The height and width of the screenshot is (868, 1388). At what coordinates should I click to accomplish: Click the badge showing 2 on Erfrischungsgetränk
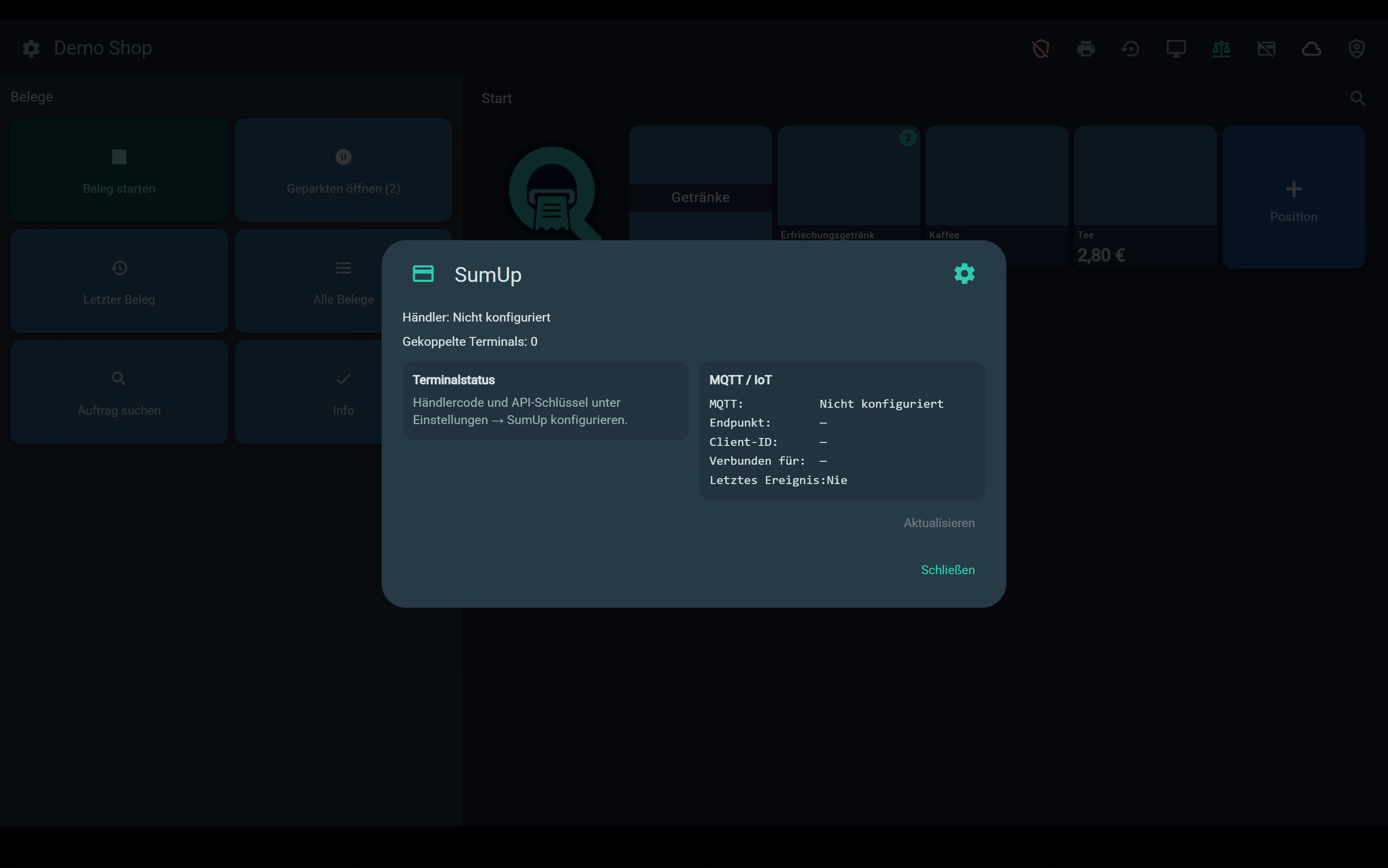click(907, 138)
